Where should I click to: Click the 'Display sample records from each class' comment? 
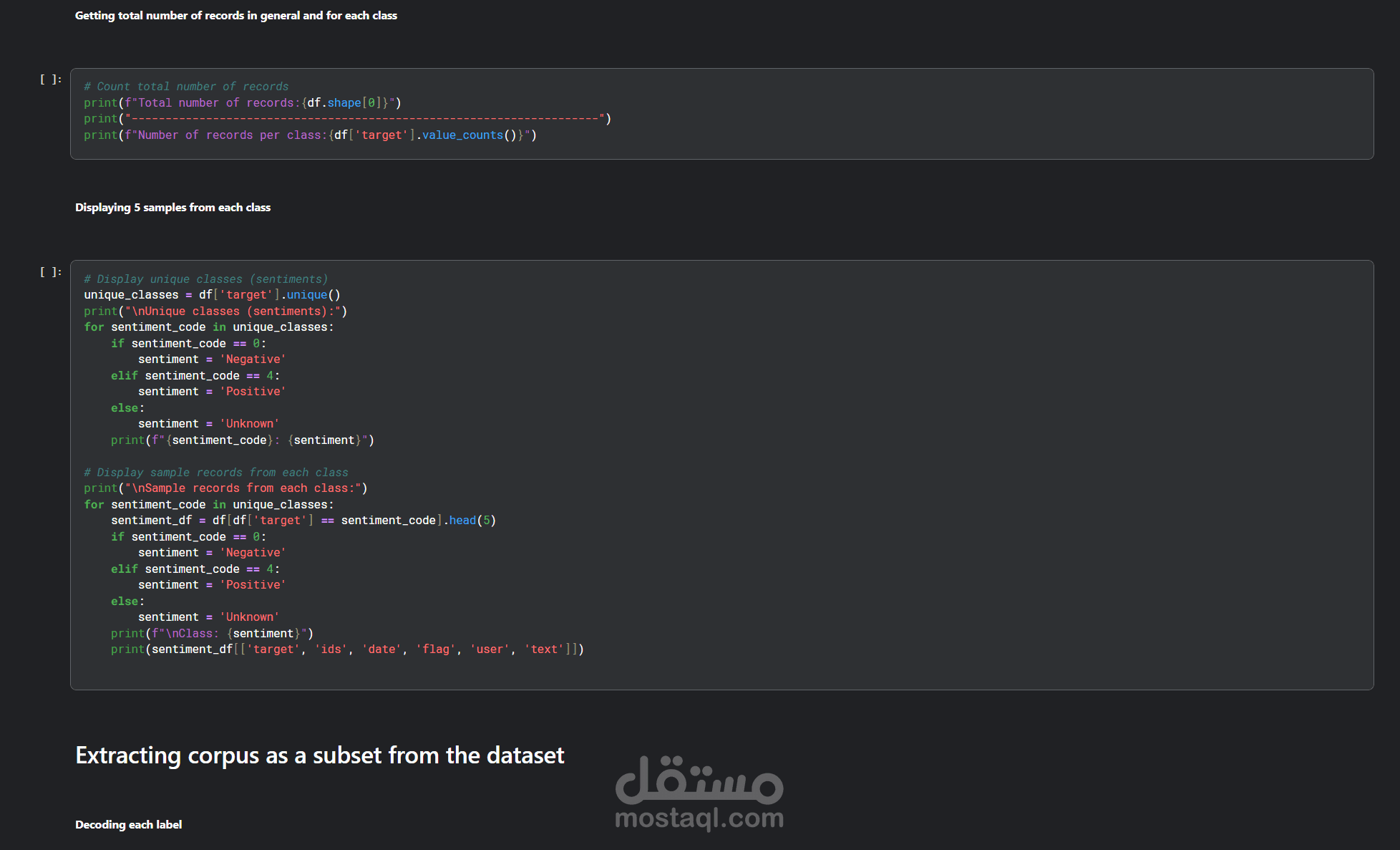coord(215,473)
